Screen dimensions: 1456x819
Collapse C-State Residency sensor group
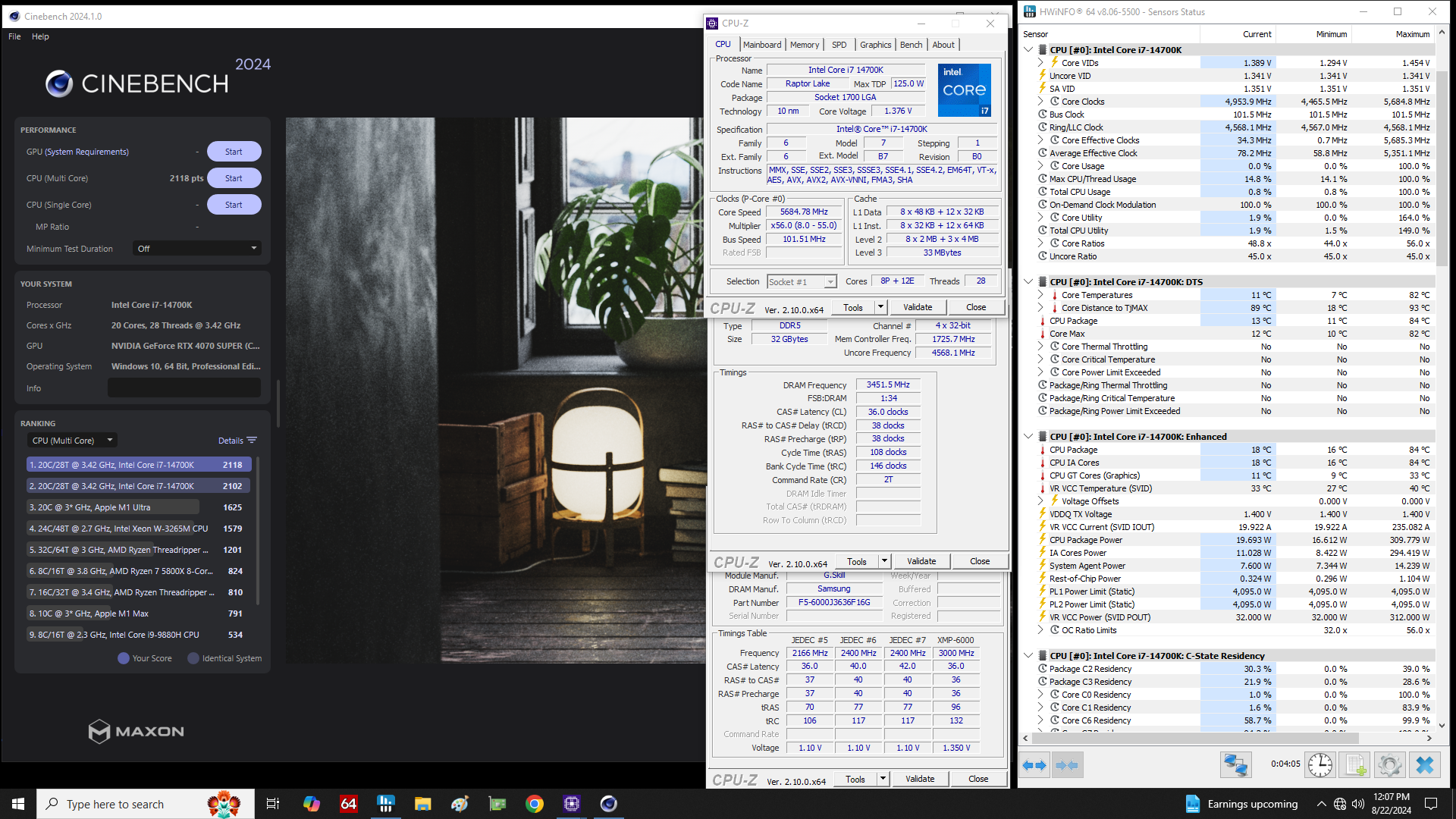point(1028,656)
